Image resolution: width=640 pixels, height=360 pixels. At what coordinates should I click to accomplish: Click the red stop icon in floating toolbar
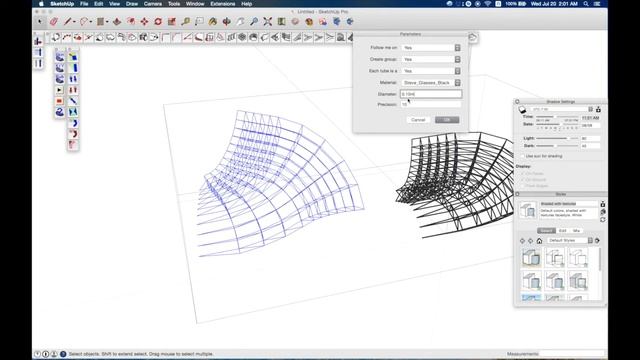tap(60, 101)
